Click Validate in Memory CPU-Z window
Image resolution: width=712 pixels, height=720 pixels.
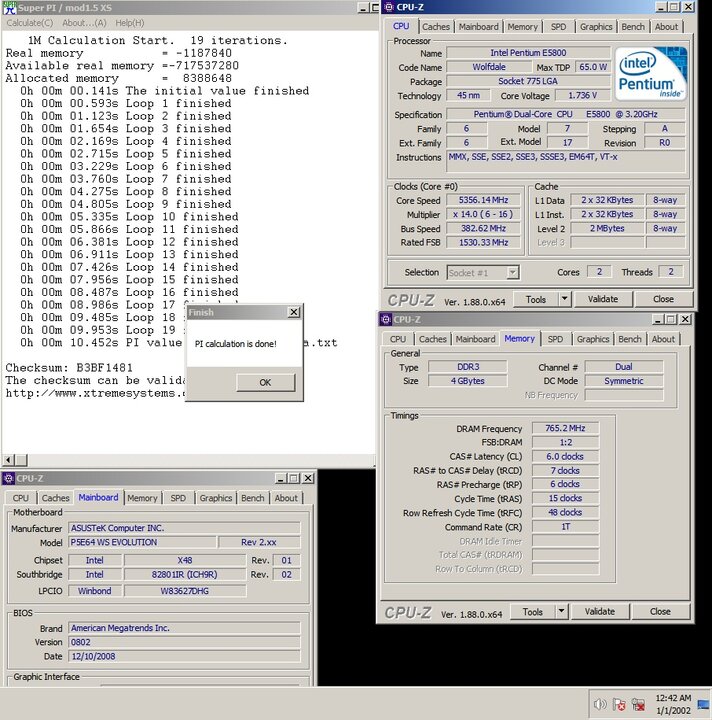[600, 611]
